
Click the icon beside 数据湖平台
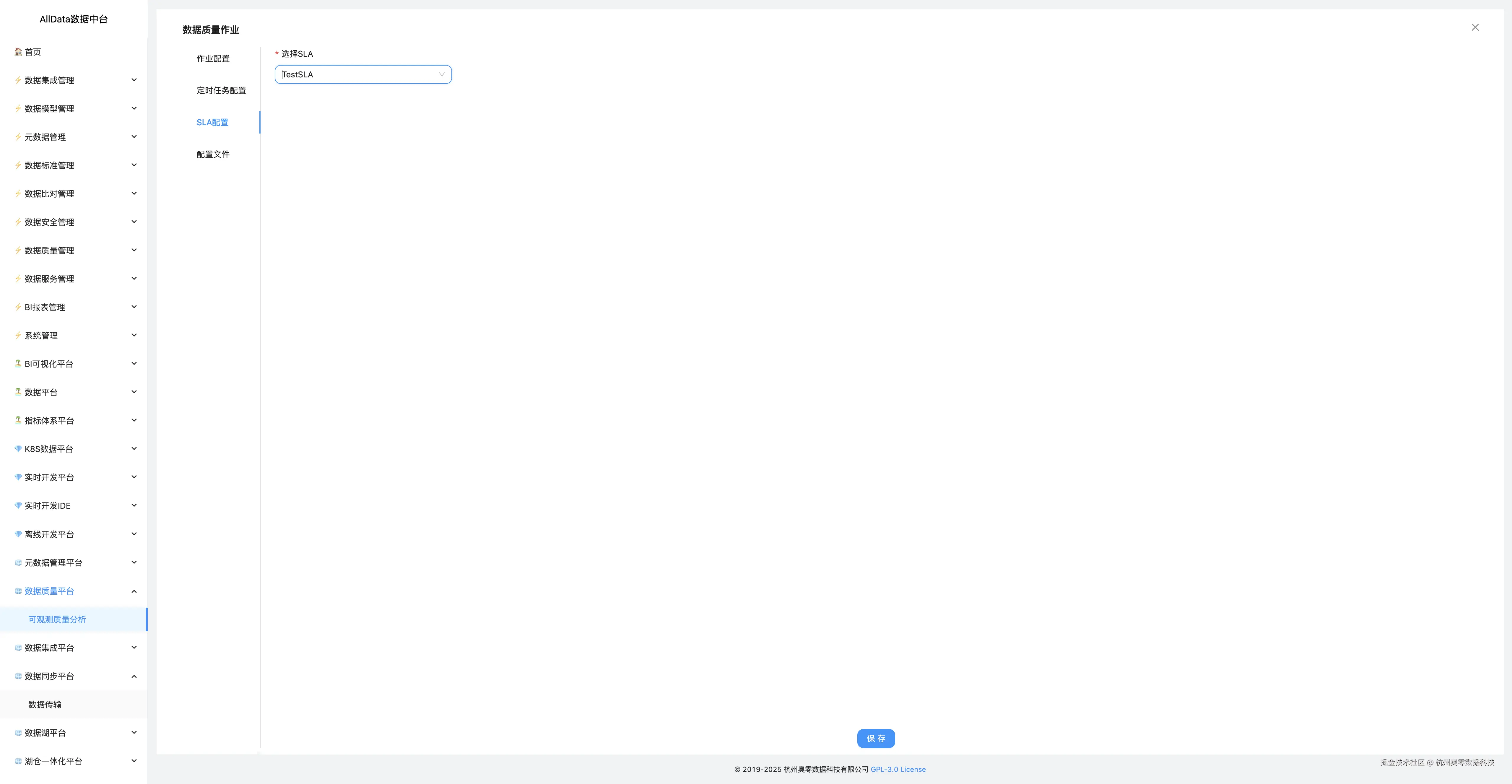click(x=18, y=732)
